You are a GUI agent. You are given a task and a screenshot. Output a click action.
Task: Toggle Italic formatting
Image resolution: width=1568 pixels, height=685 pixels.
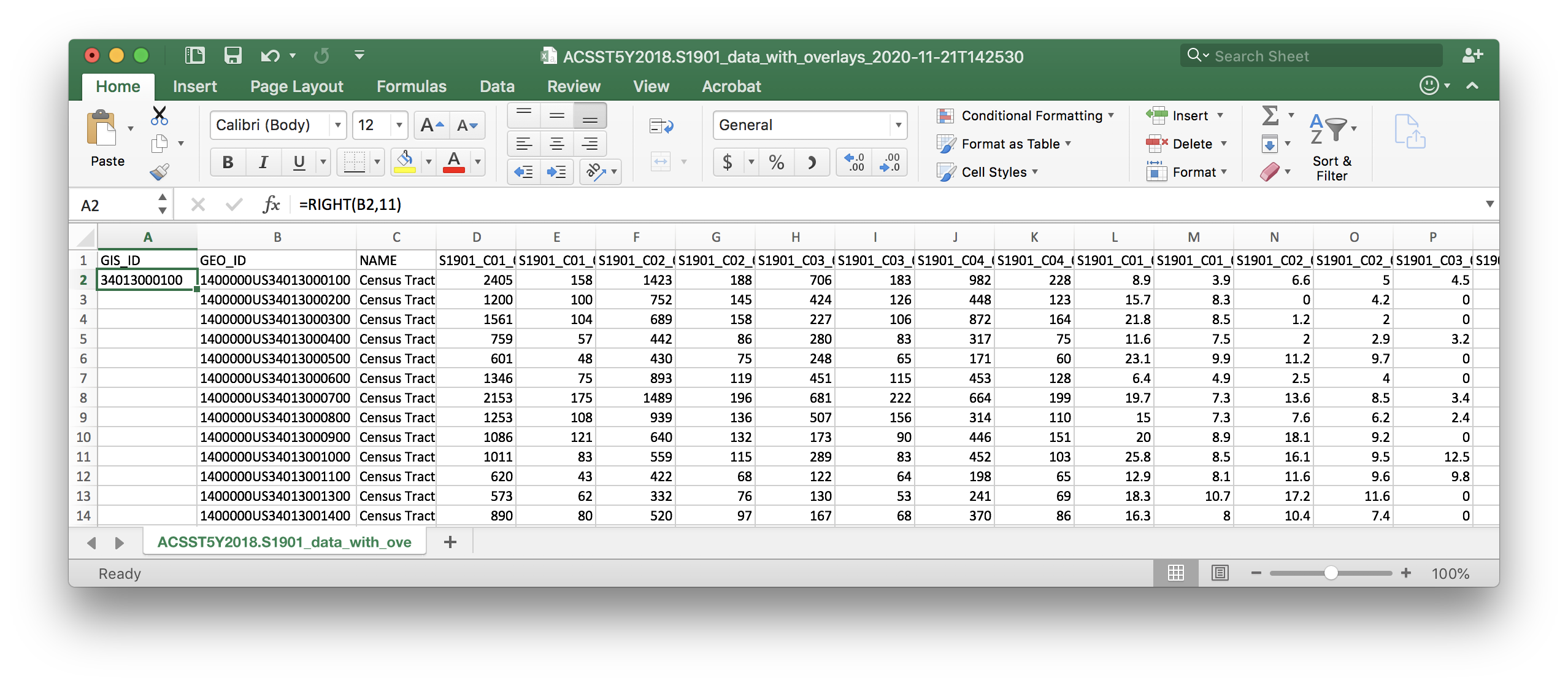[x=263, y=163]
